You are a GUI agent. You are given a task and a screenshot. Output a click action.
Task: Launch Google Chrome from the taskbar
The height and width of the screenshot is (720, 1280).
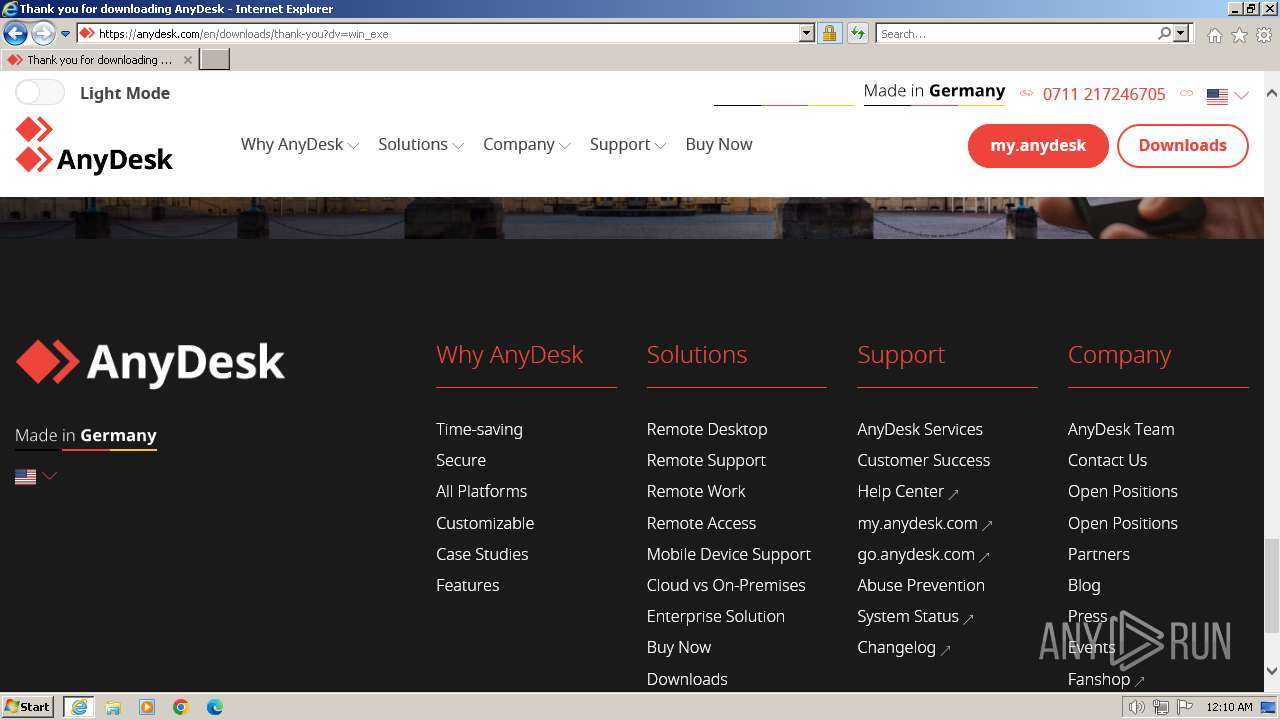181,707
